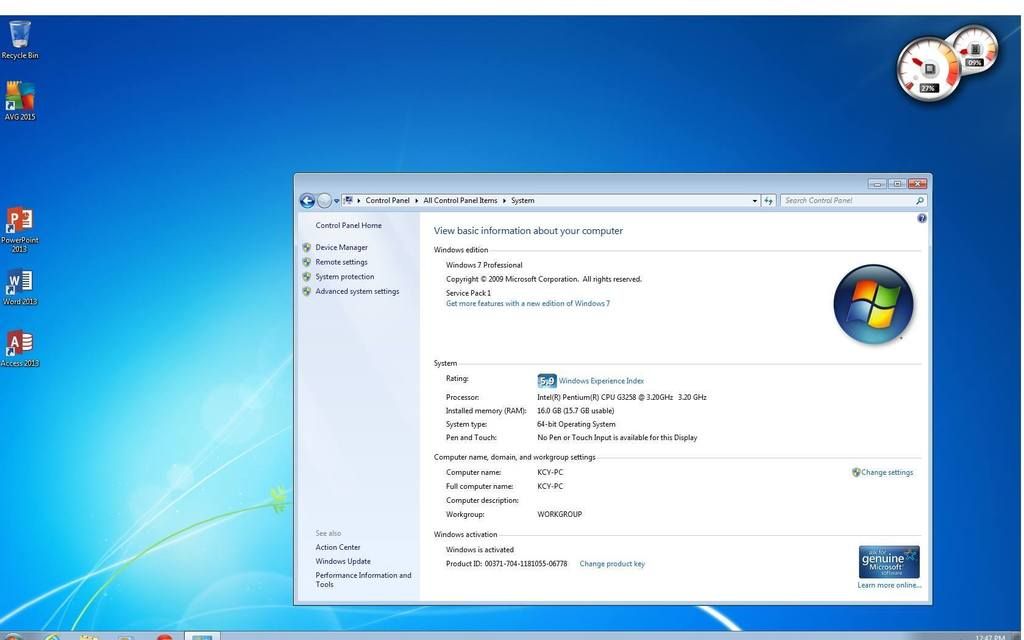This screenshot has width=1024, height=640.
Task: Open Device Manager
Action: [341, 248]
